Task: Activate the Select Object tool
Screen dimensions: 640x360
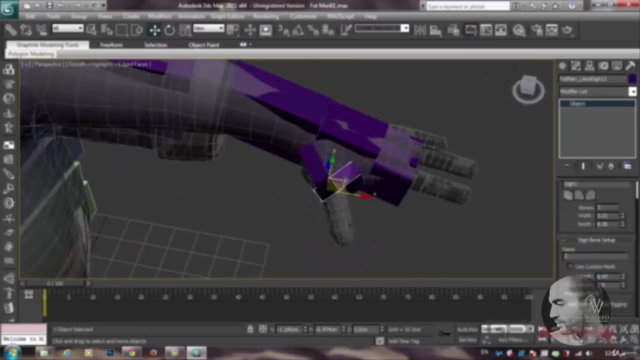Action: click(x=91, y=30)
